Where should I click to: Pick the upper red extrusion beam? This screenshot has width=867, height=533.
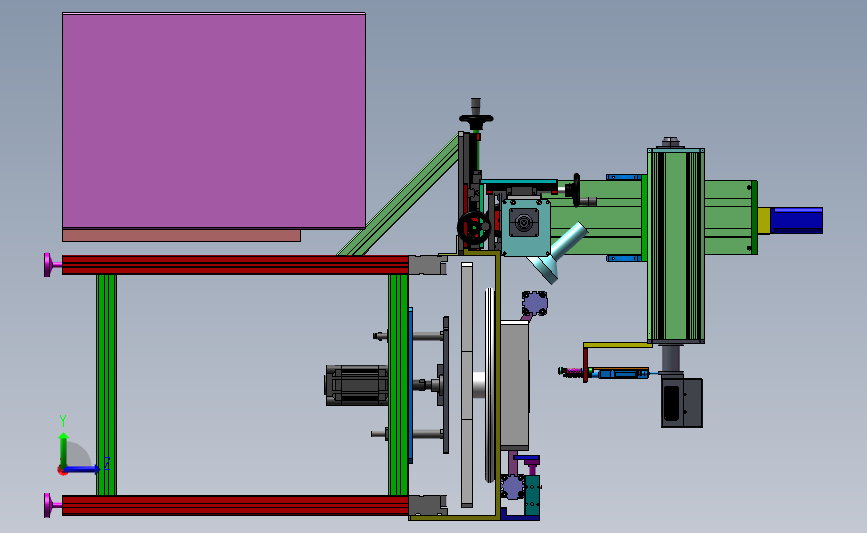point(236,265)
